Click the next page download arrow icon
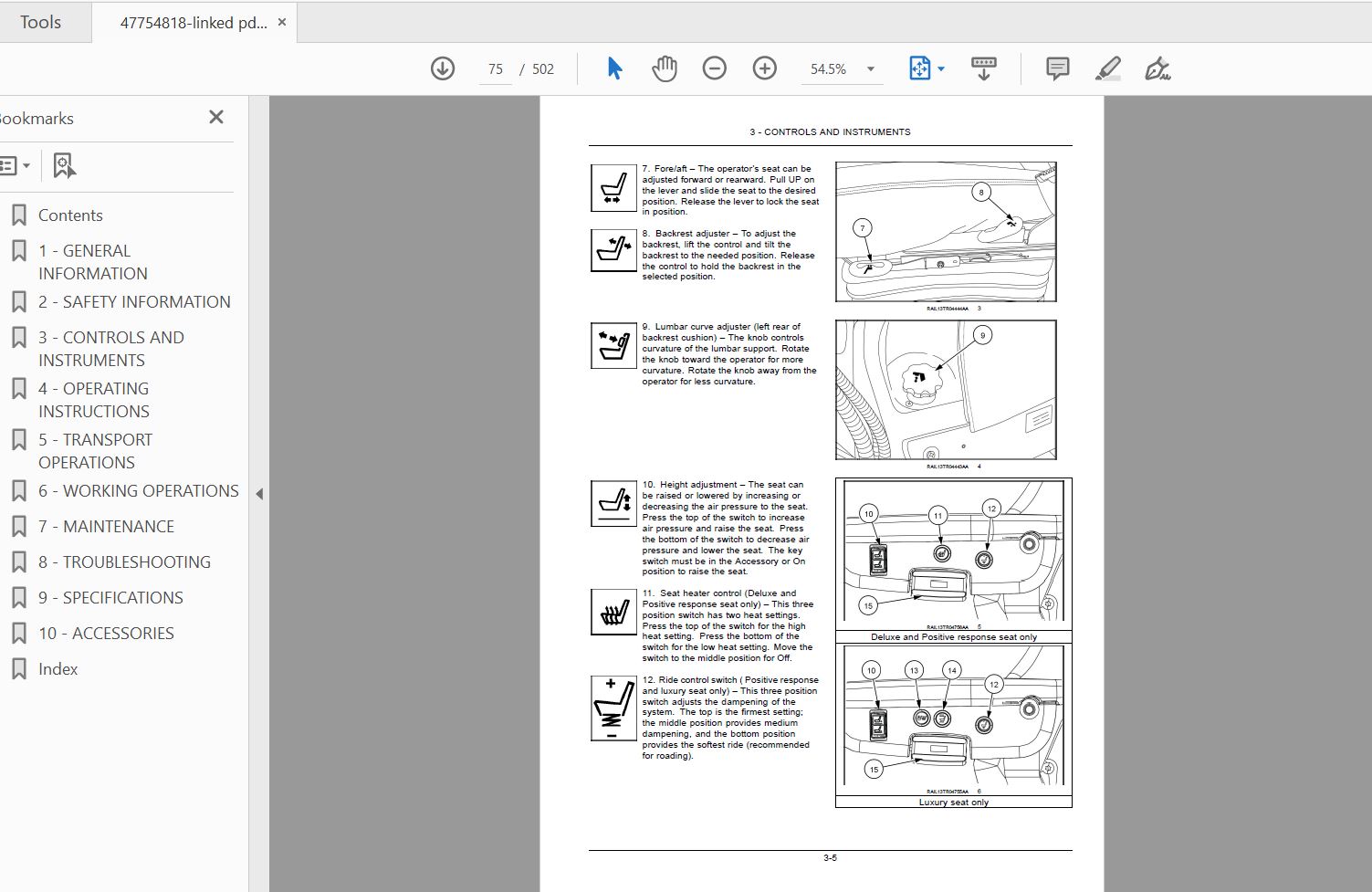This screenshot has width=1372, height=892. tap(443, 68)
